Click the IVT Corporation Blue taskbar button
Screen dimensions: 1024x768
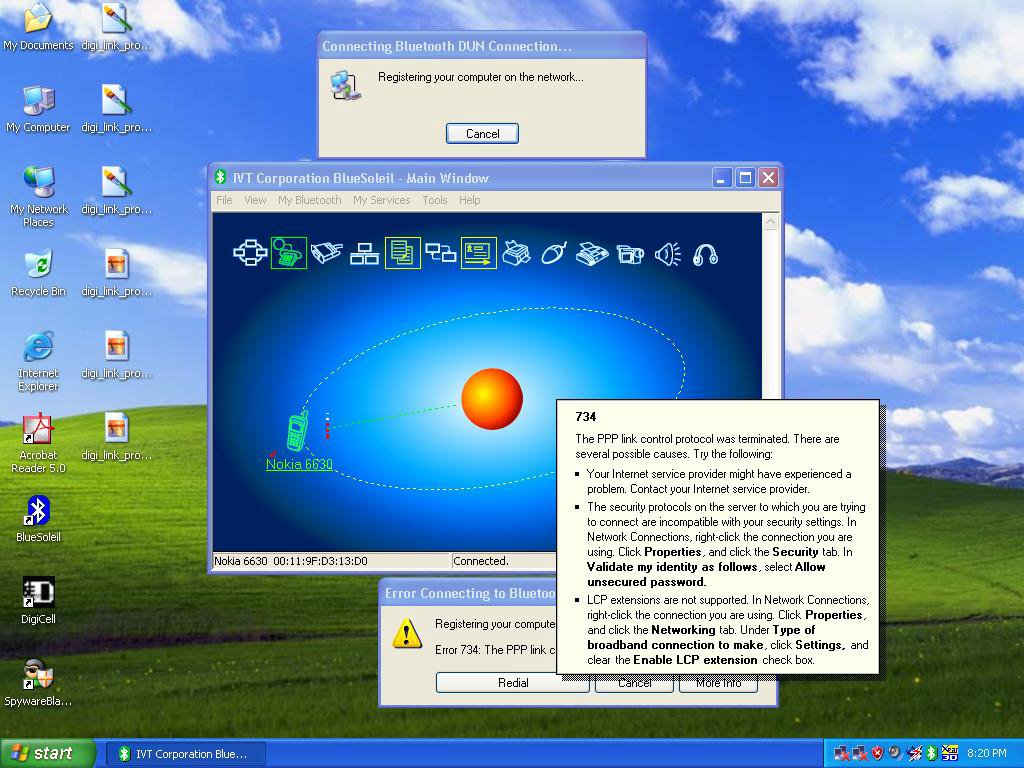(185, 754)
